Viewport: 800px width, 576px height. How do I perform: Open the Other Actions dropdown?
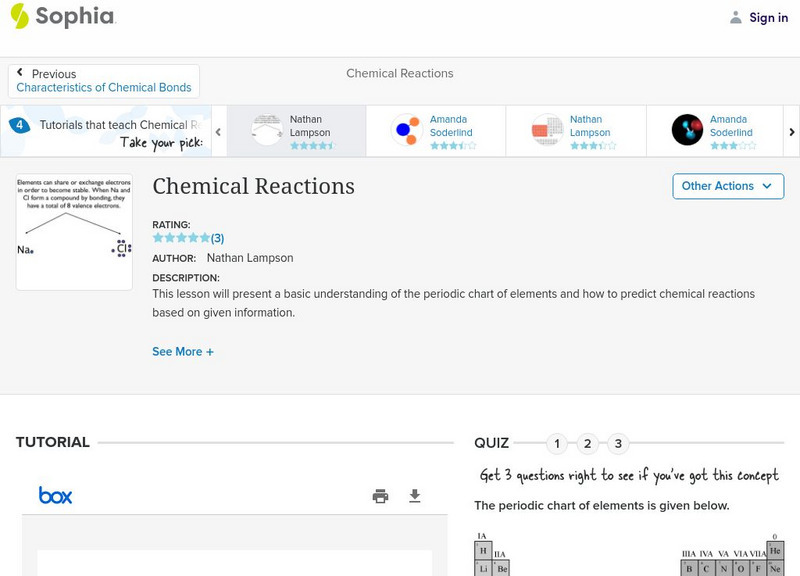(x=726, y=186)
